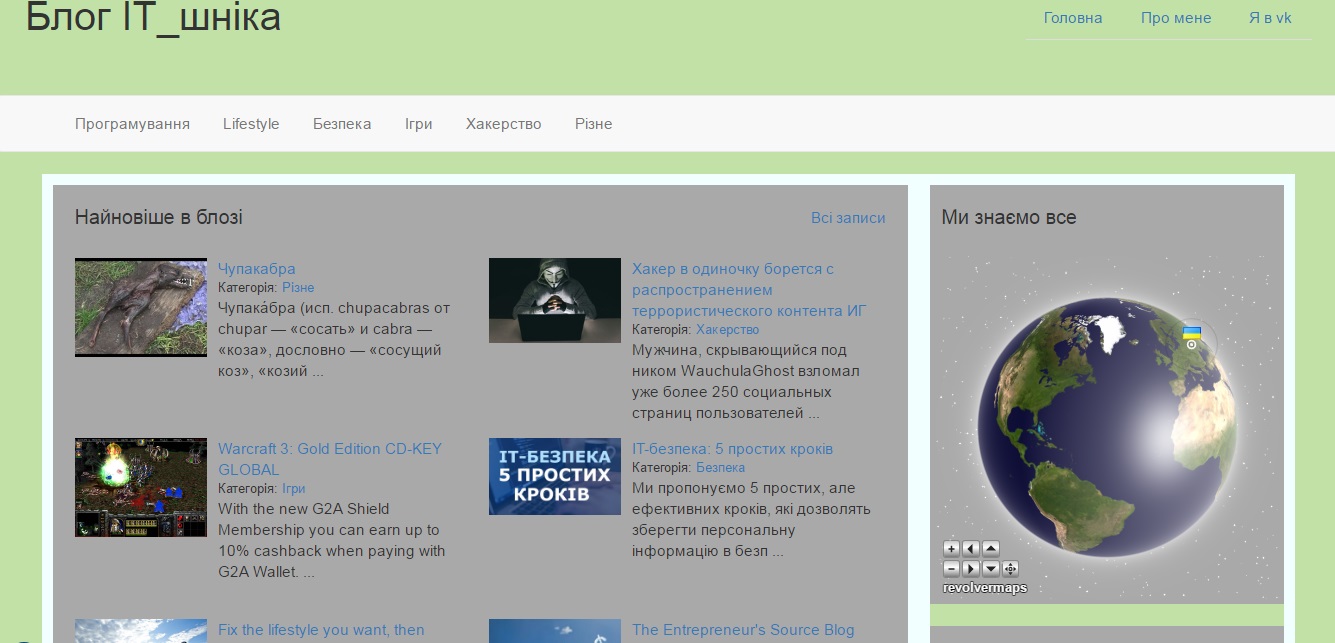The height and width of the screenshot is (643, 1335).
Task: Rotate the globe right with arrow button
Action: (971, 569)
